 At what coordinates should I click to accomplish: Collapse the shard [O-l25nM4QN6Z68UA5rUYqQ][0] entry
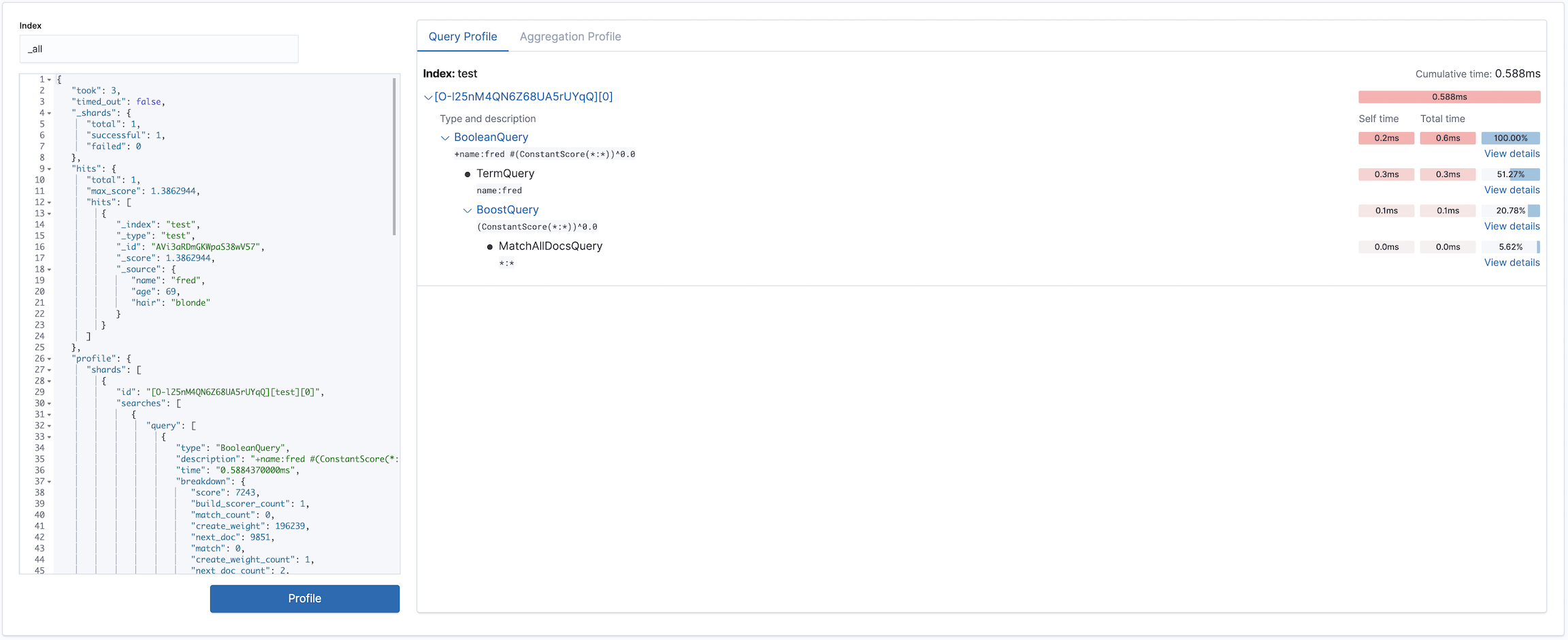(429, 97)
